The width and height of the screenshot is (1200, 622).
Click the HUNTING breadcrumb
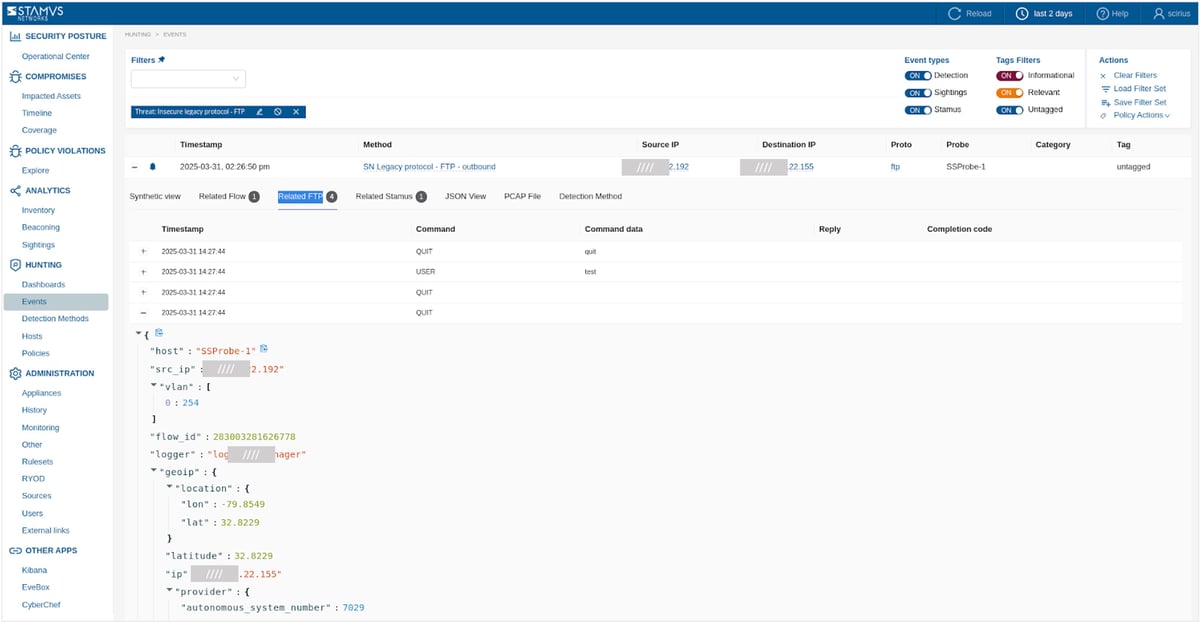tap(138, 35)
